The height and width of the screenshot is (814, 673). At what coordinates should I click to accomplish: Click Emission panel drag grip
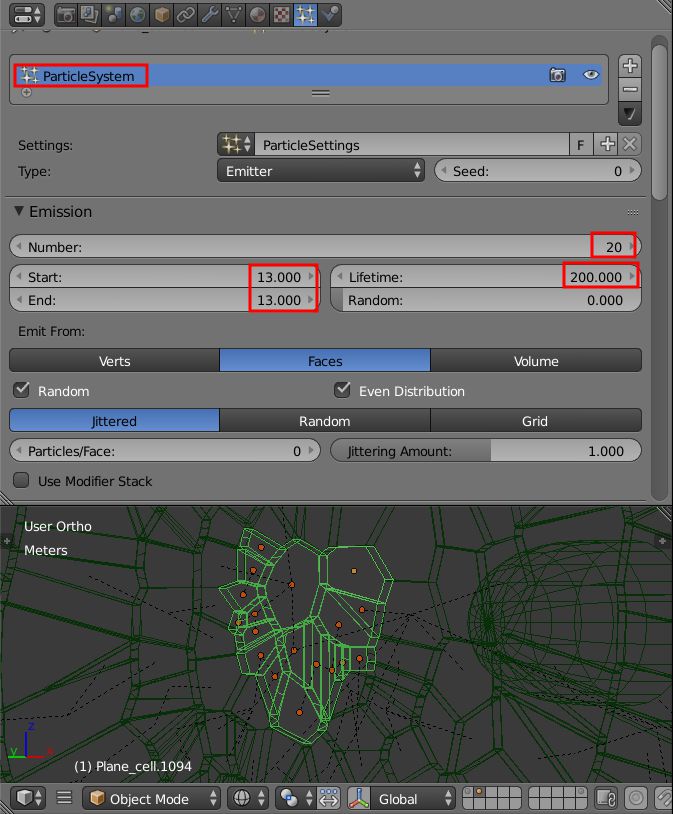pyautogui.click(x=632, y=212)
